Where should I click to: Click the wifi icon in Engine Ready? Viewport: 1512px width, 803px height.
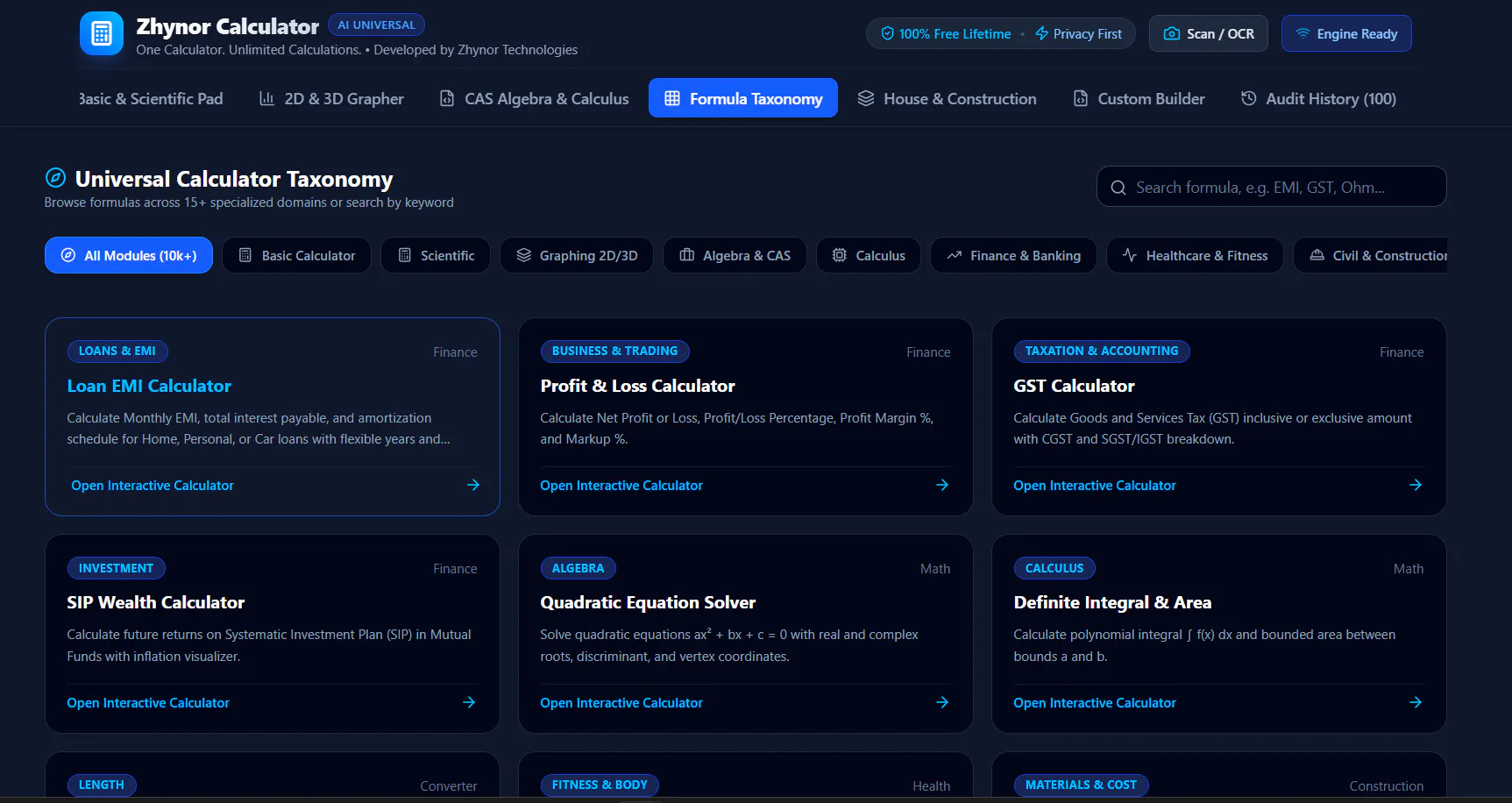(1303, 33)
